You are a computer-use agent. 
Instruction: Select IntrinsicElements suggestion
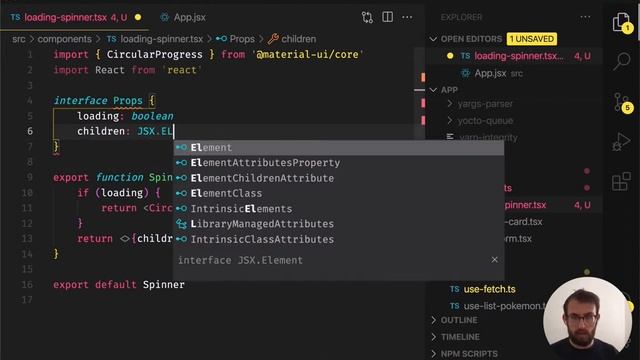point(339,209)
